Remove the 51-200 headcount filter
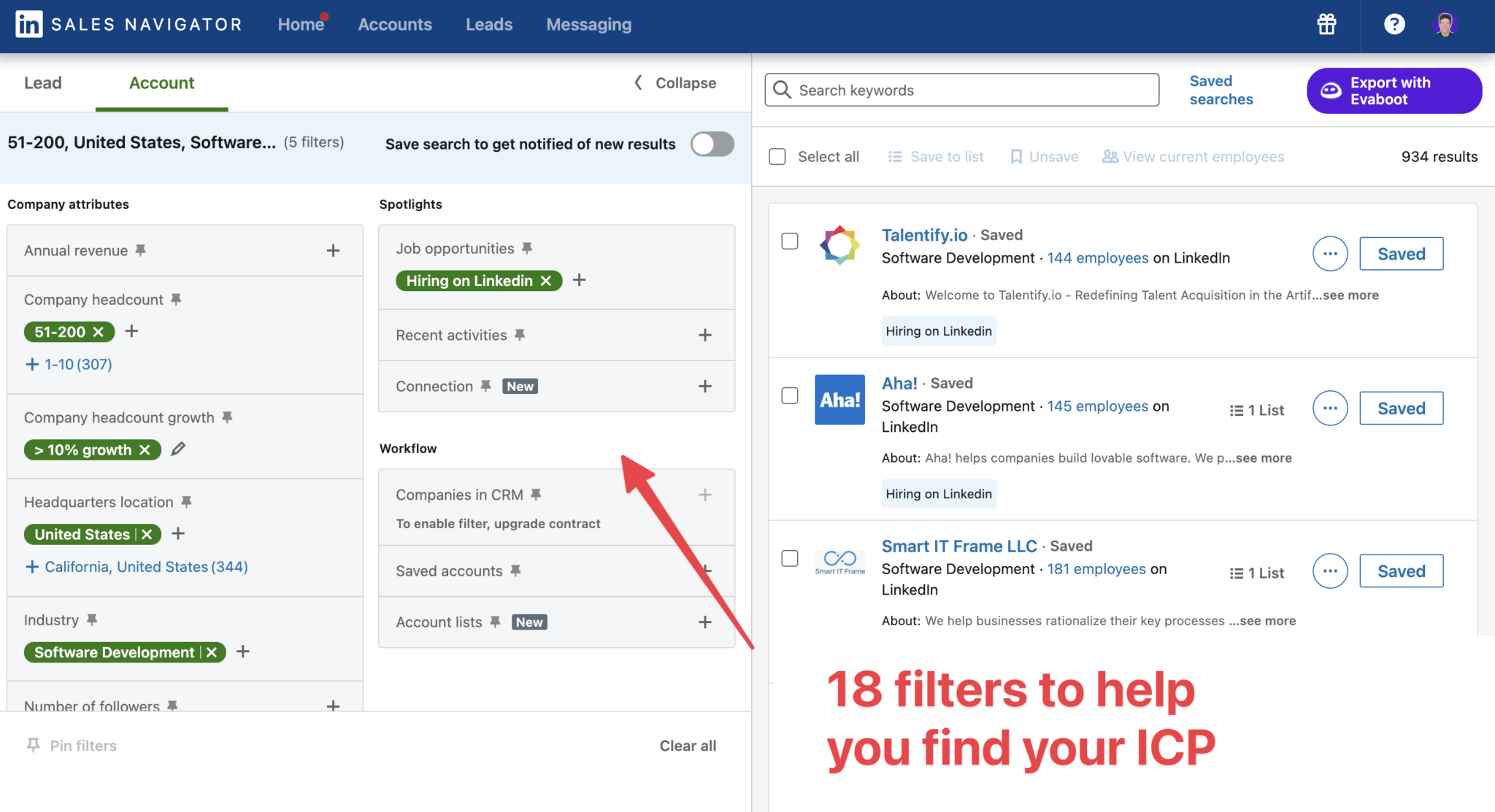The image size is (1495, 812). pyautogui.click(x=100, y=331)
